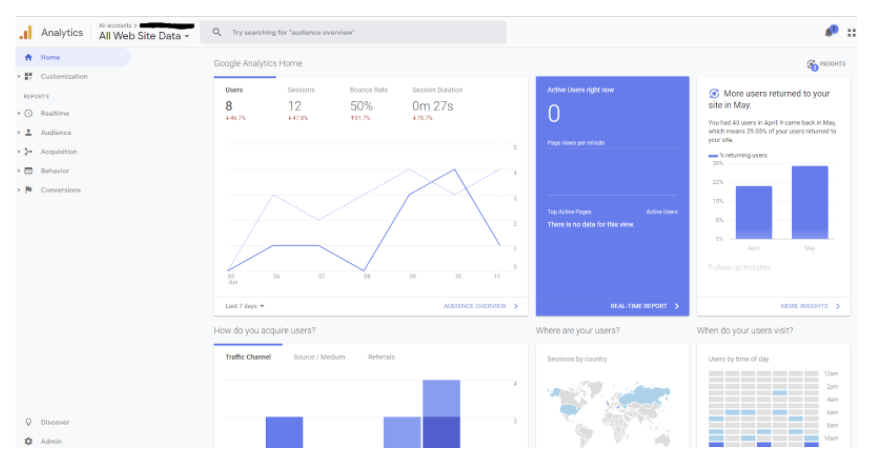Click the Active Users right now count

click(554, 114)
